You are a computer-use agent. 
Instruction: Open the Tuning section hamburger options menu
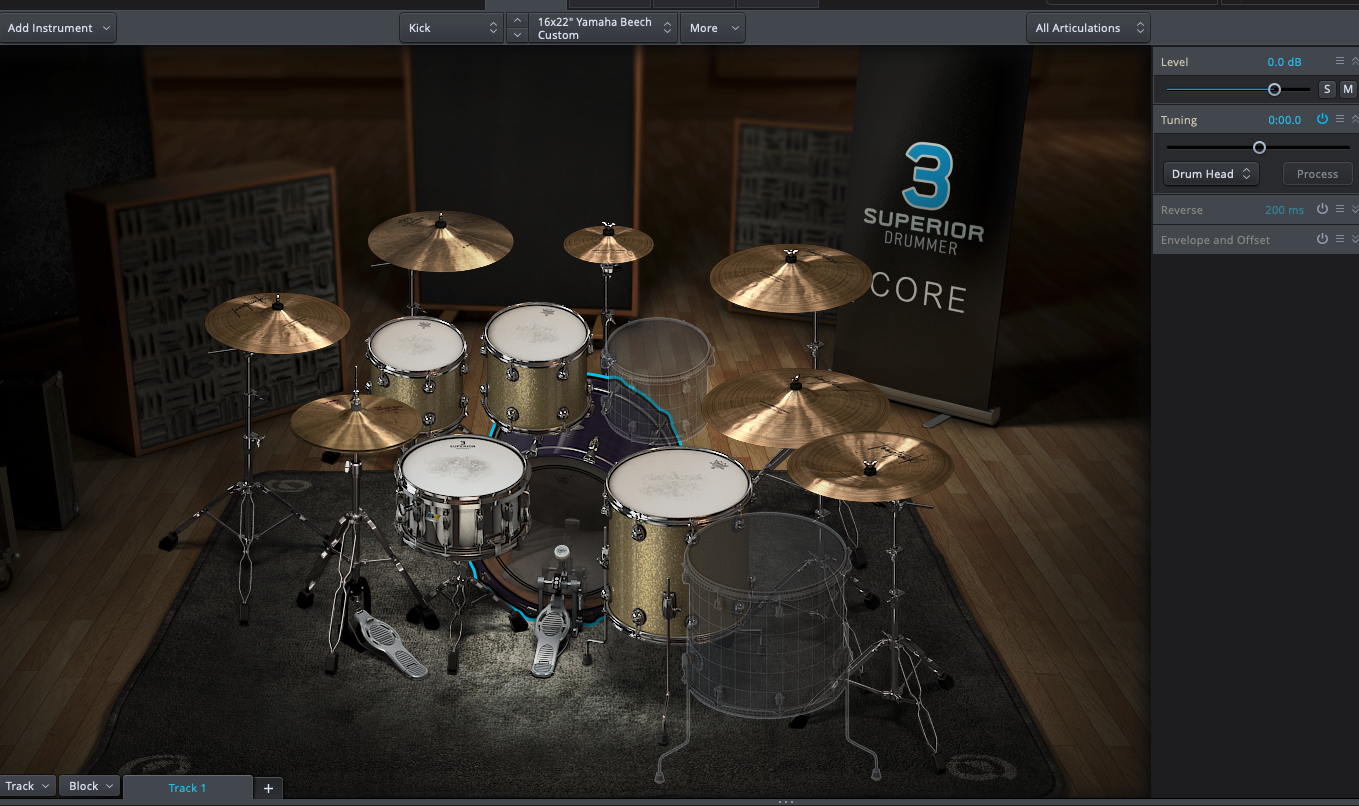(1340, 119)
